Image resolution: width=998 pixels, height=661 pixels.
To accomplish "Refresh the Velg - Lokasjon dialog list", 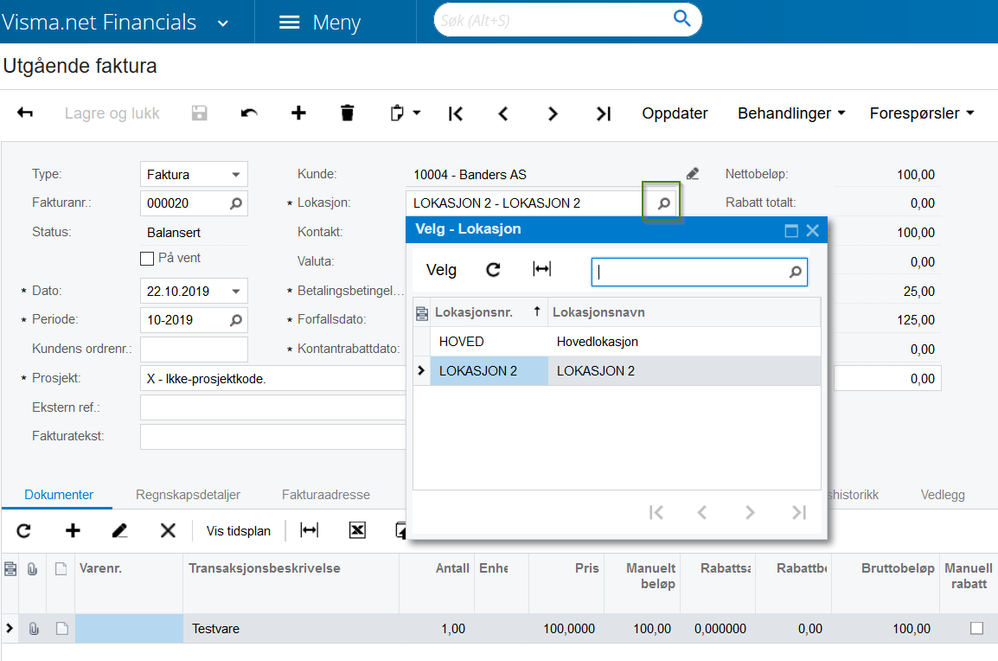I will coord(493,270).
